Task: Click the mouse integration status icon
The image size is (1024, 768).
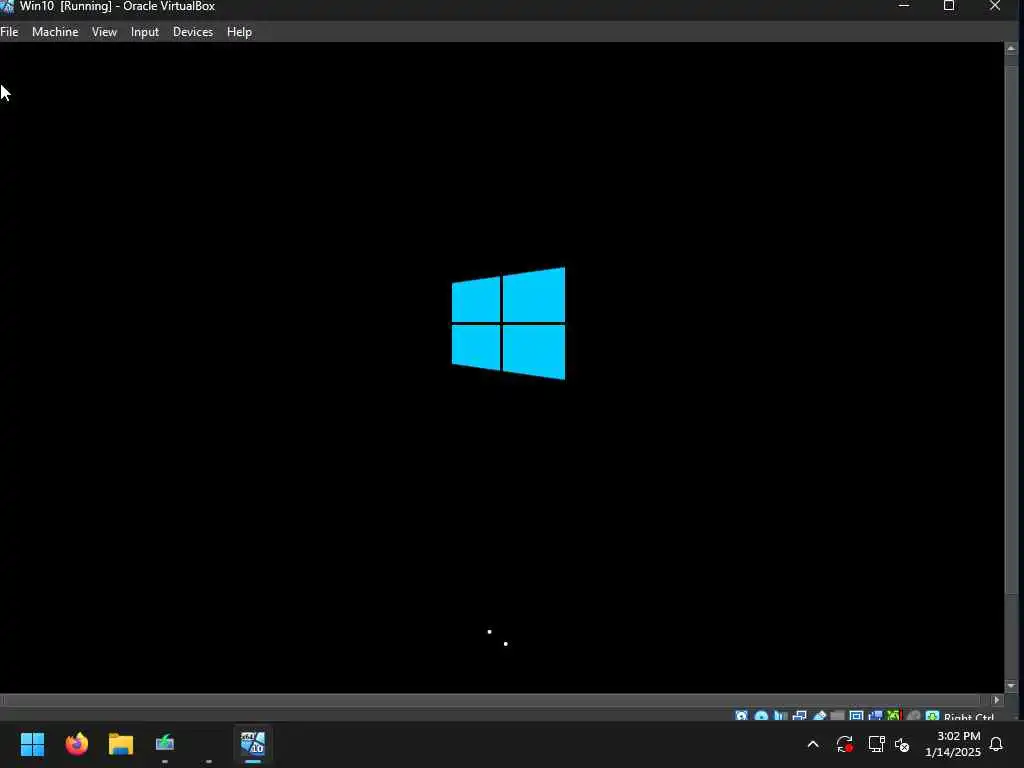Action: tap(913, 716)
